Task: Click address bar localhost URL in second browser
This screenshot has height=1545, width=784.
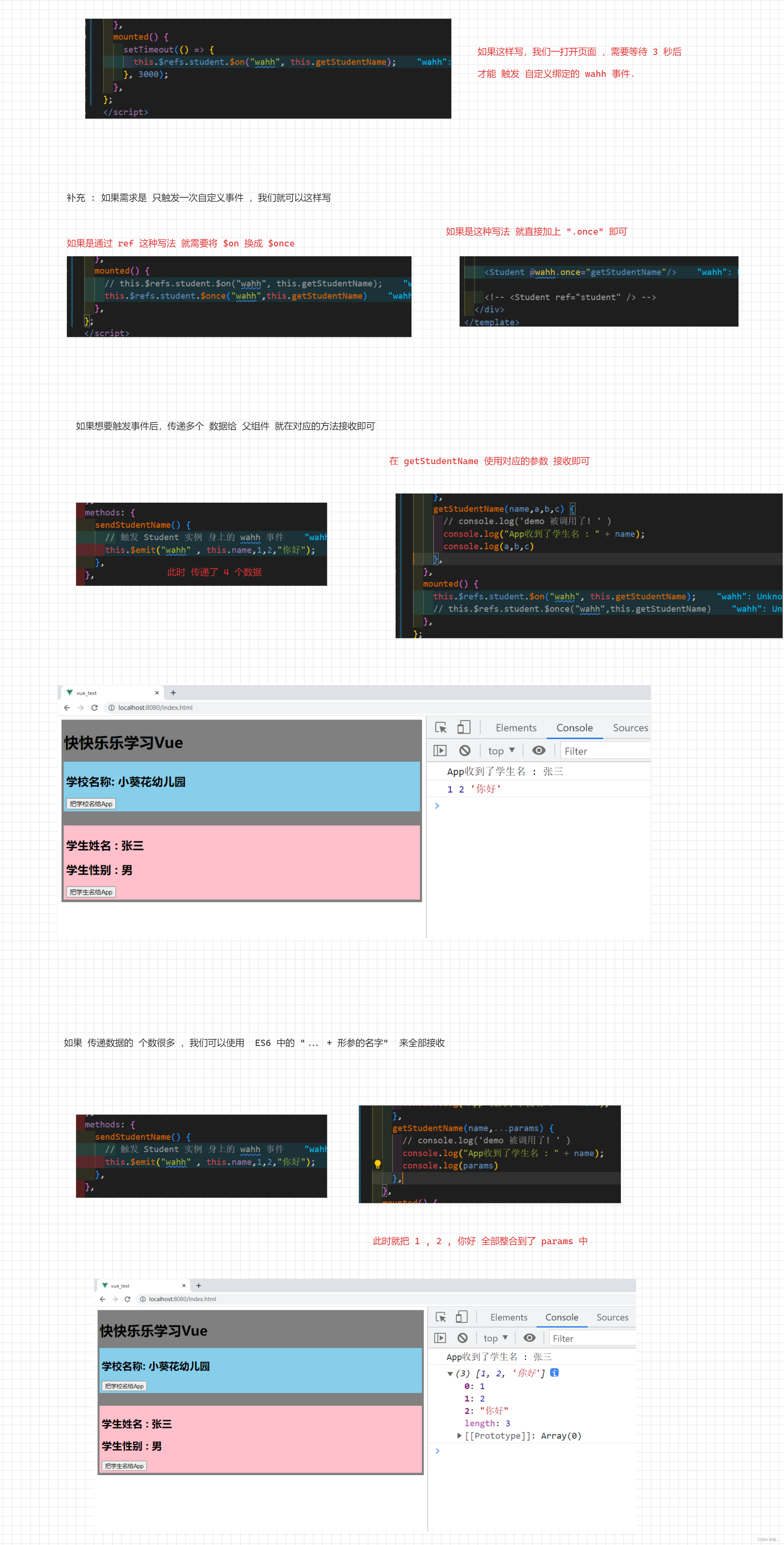Action: 182,1299
